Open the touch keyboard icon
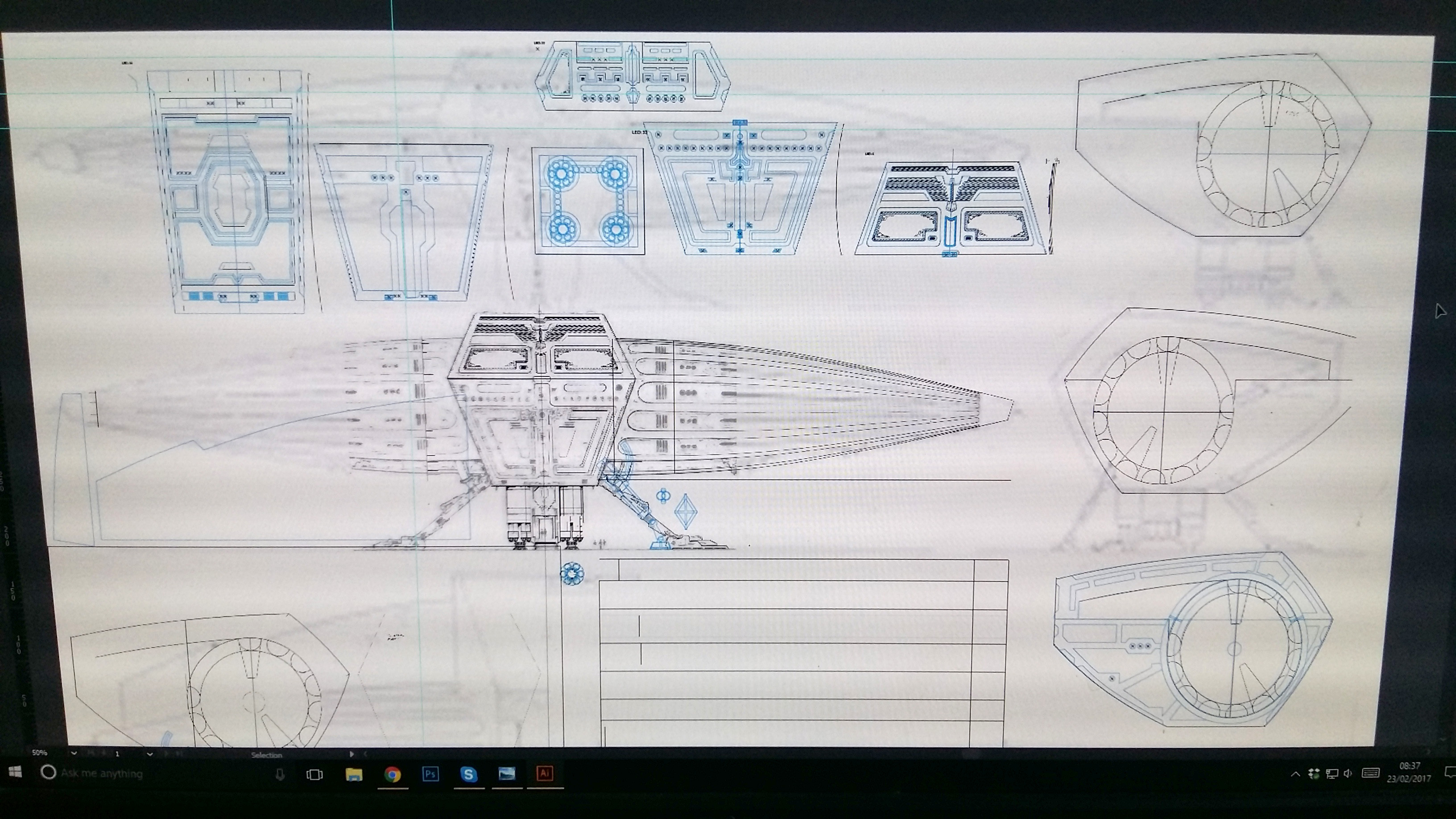This screenshot has height=819, width=1456. tap(1371, 773)
